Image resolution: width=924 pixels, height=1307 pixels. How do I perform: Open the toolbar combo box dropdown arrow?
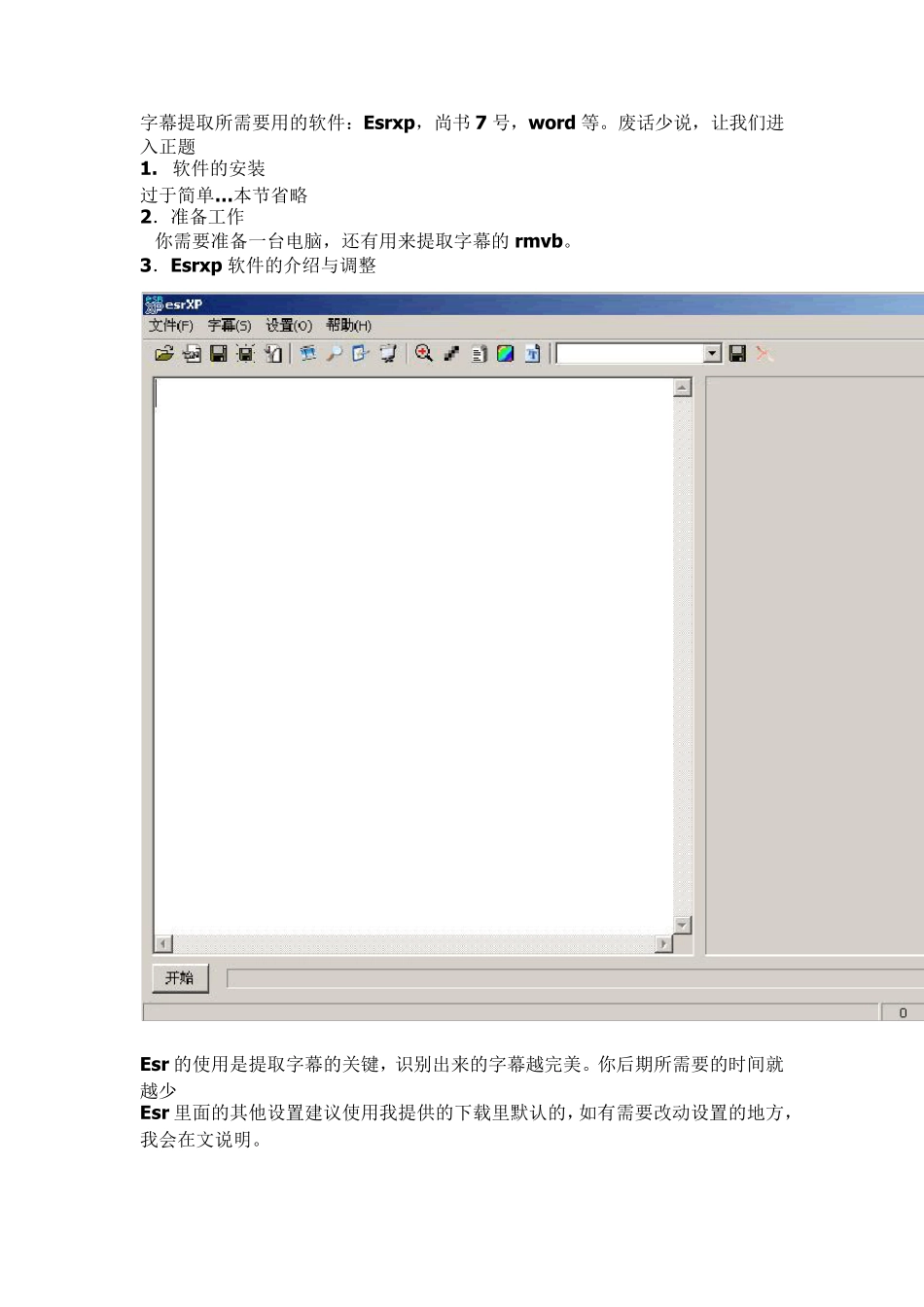point(713,354)
